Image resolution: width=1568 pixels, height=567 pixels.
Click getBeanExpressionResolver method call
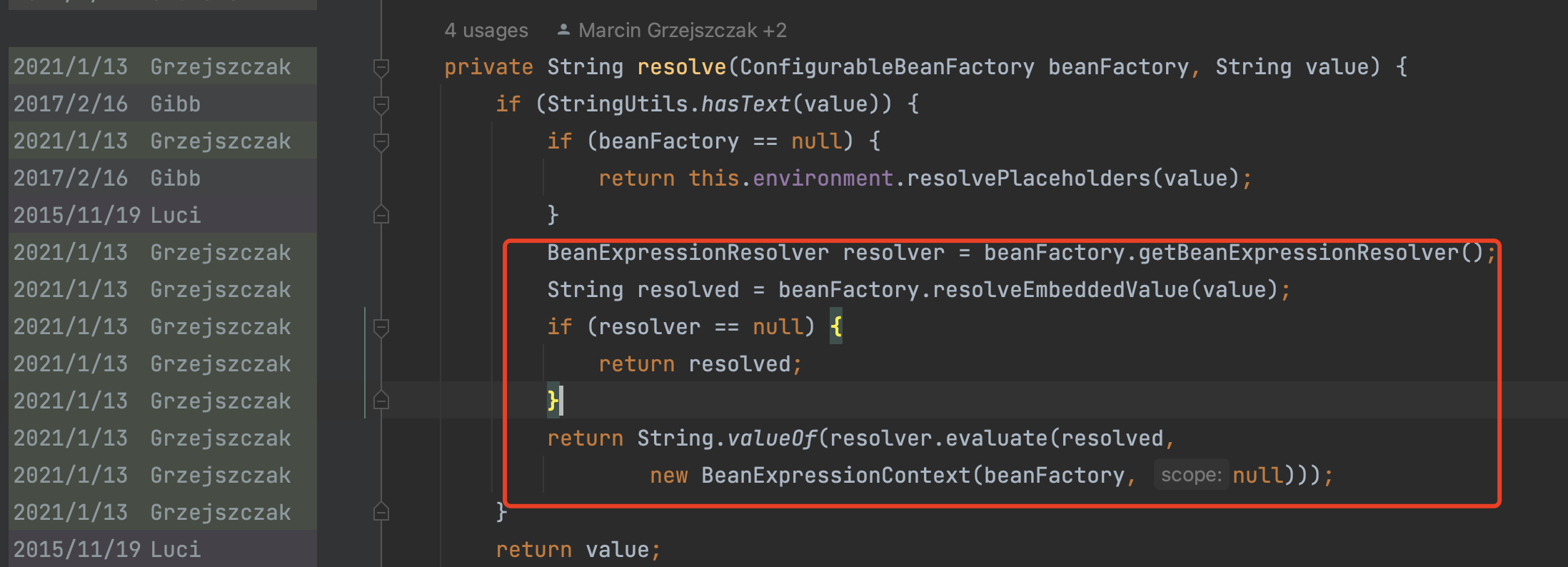click(1298, 253)
